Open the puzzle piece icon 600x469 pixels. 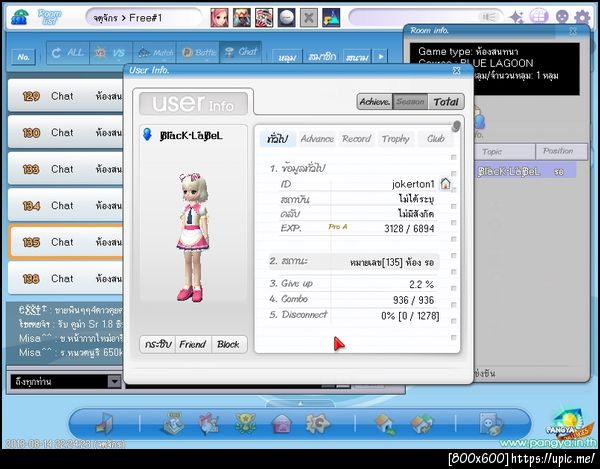318,423
